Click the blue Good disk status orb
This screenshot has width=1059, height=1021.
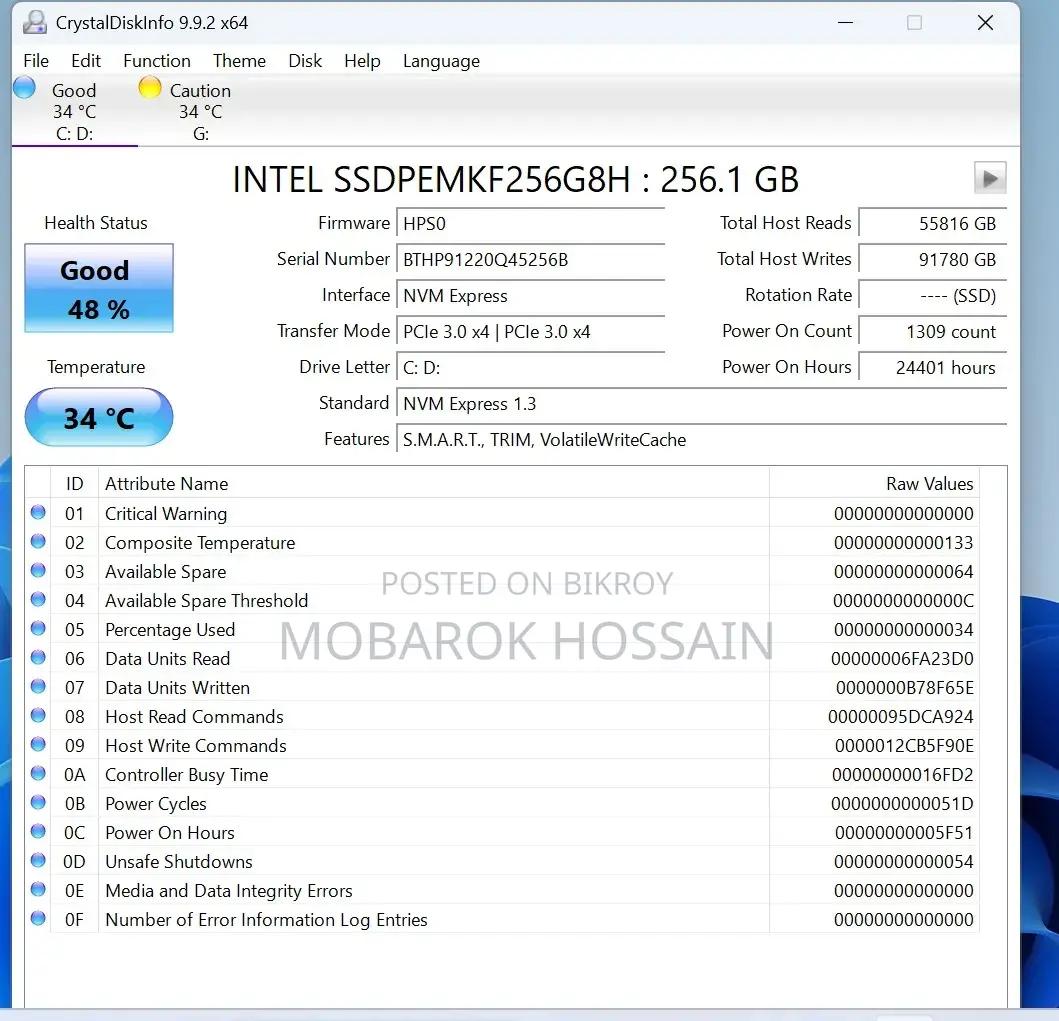(x=24, y=88)
